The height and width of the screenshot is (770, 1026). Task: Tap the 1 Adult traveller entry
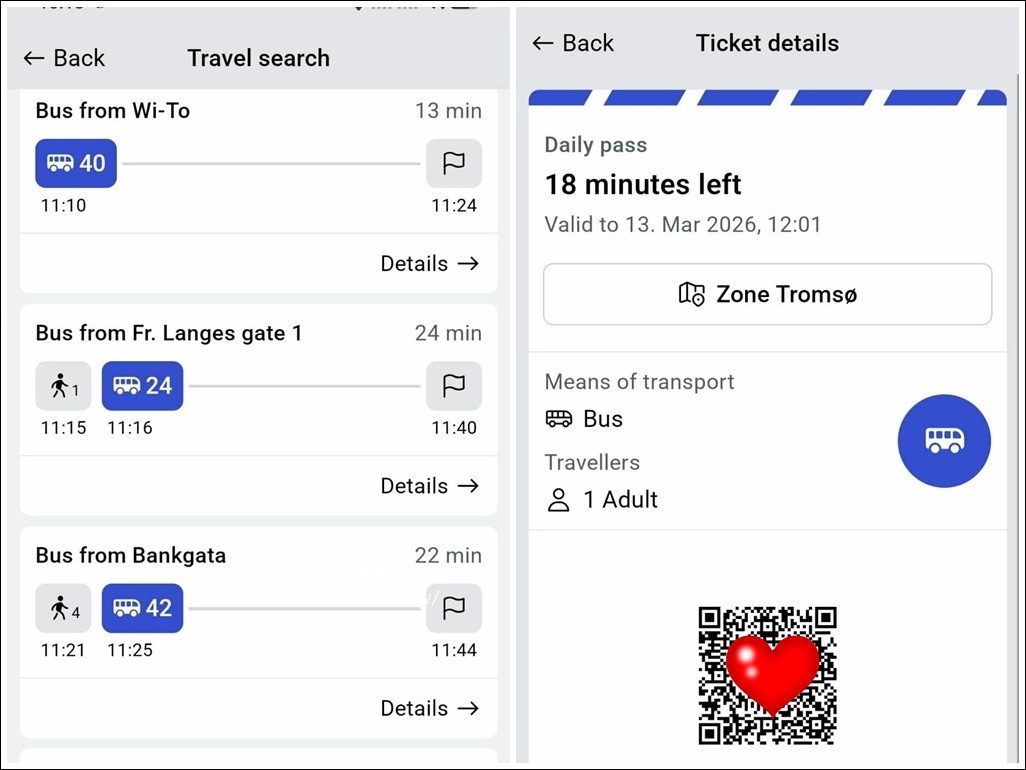602,500
